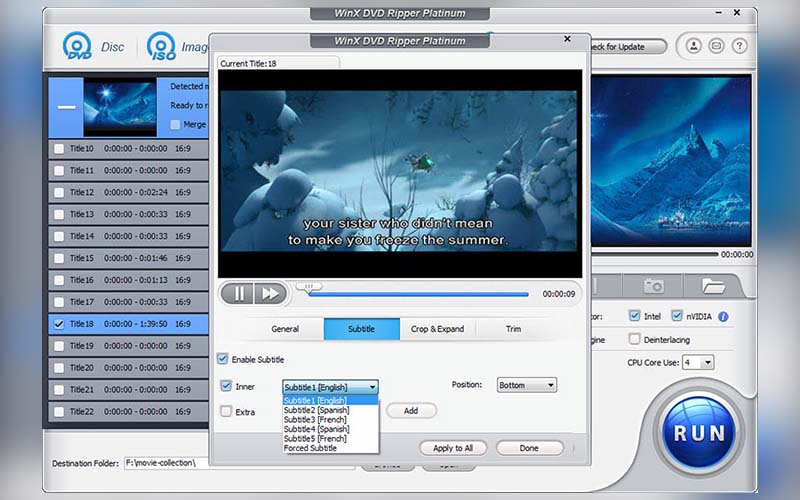This screenshot has width=800, height=500.
Task: Select the Title14 row
Action: 129,236
